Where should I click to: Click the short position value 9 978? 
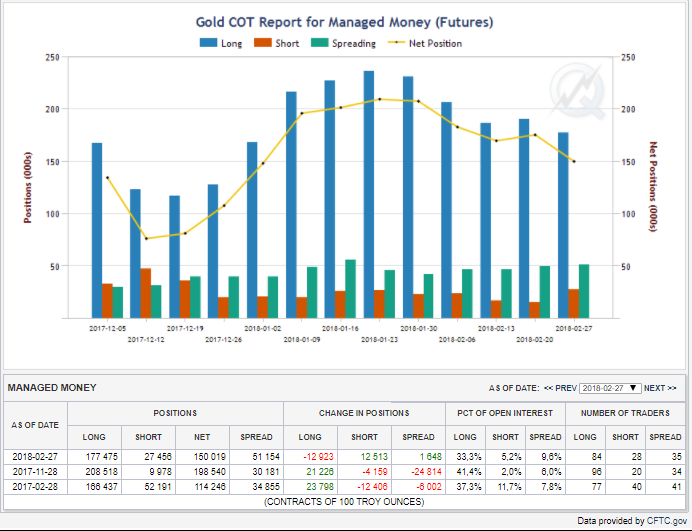click(x=160, y=472)
